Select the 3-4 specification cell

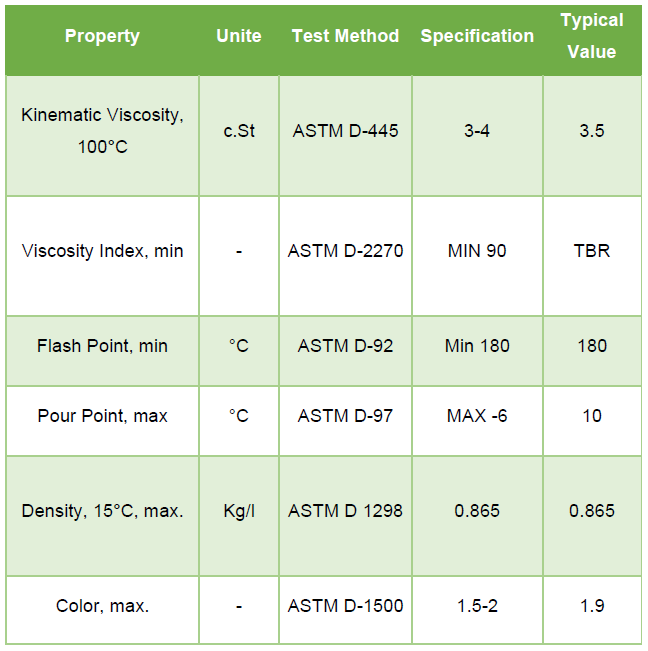pos(477,135)
